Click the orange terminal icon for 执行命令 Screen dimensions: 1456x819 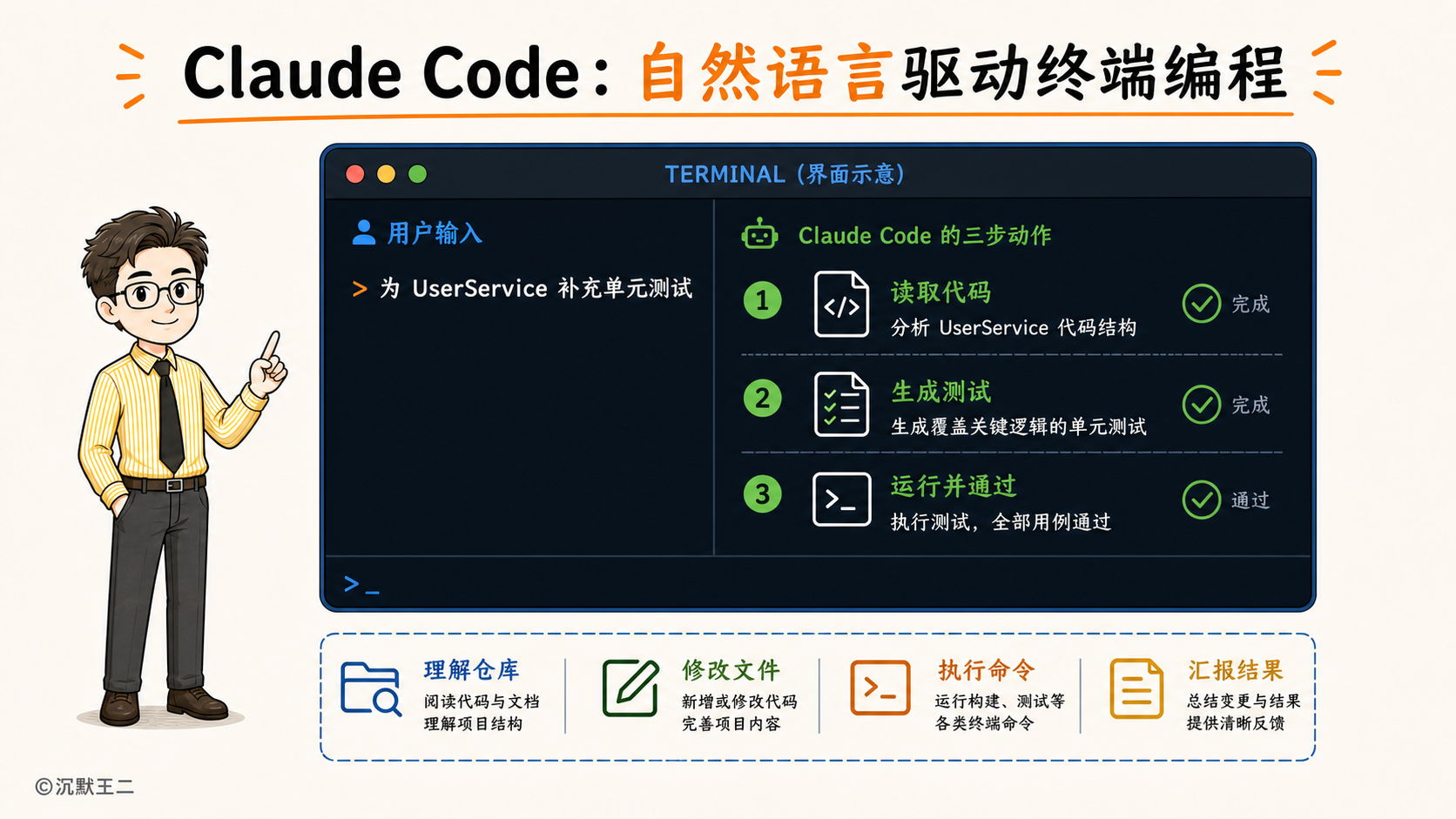click(880, 688)
